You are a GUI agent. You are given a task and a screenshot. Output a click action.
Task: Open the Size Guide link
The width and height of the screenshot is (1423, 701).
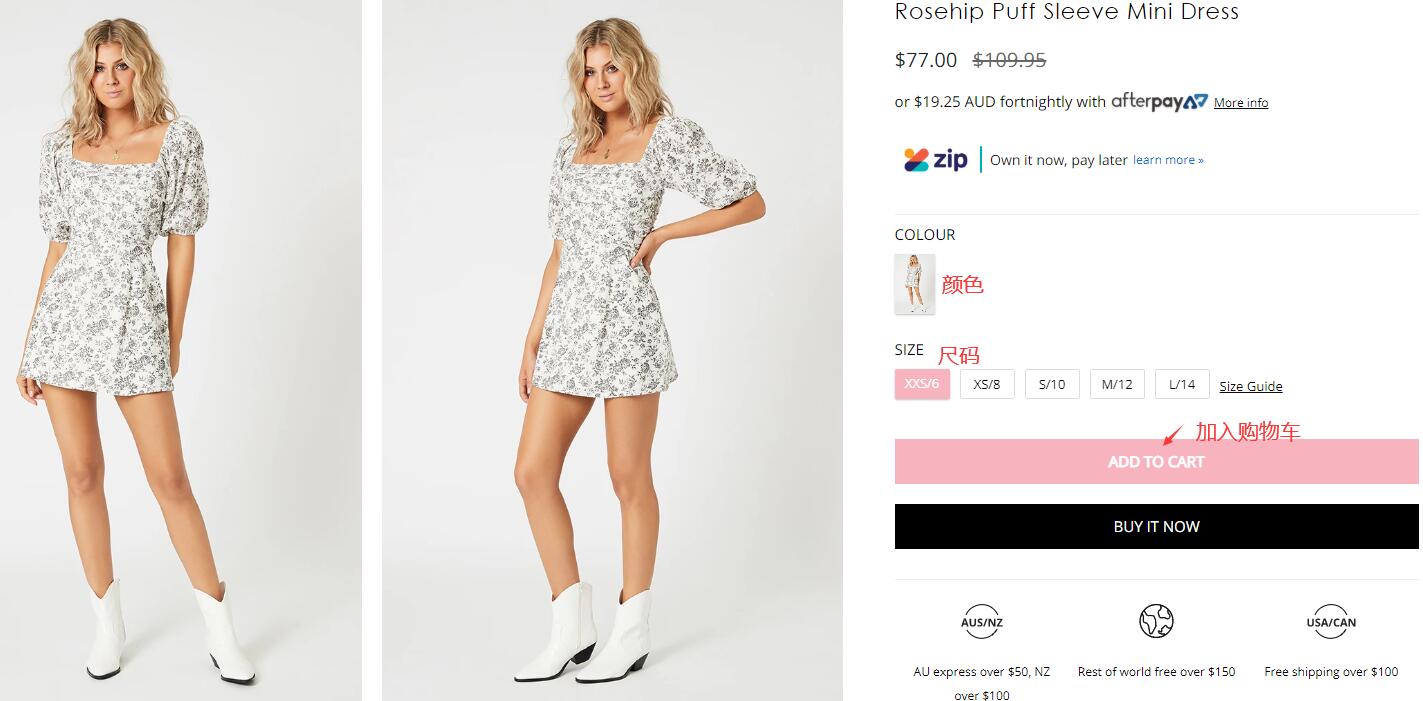click(x=1250, y=387)
